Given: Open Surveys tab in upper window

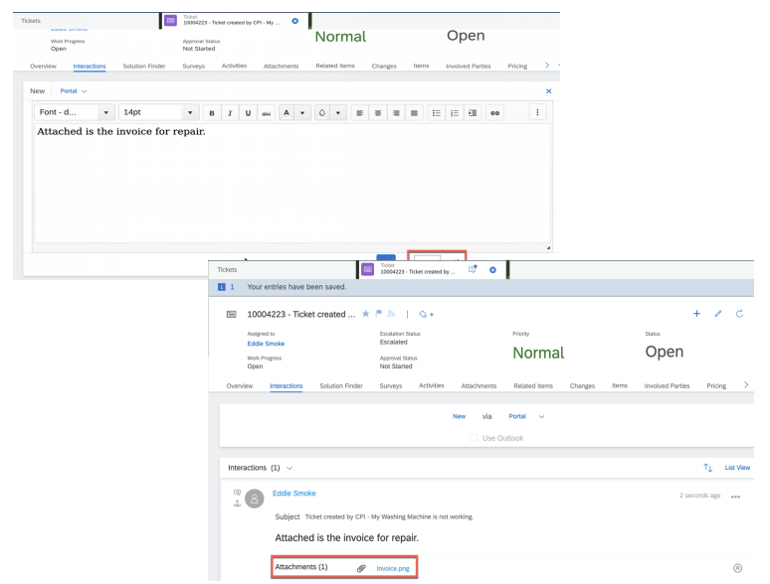Looking at the screenshot, I should [193, 66].
